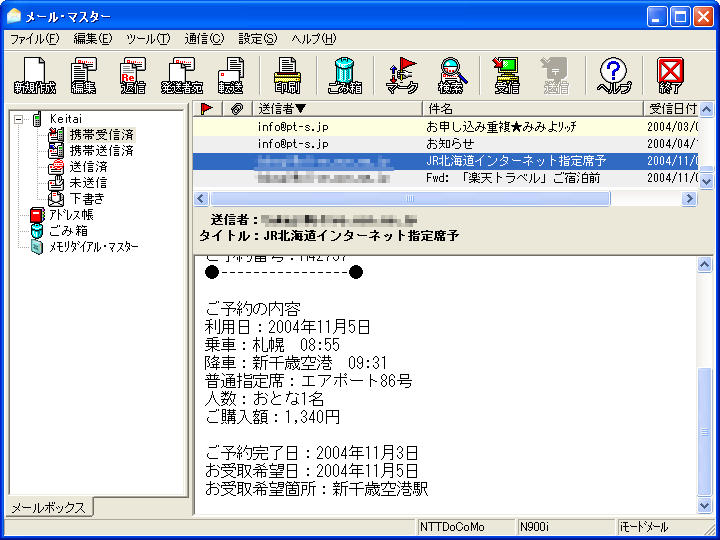Open the 送信済 sent folder

point(88,167)
